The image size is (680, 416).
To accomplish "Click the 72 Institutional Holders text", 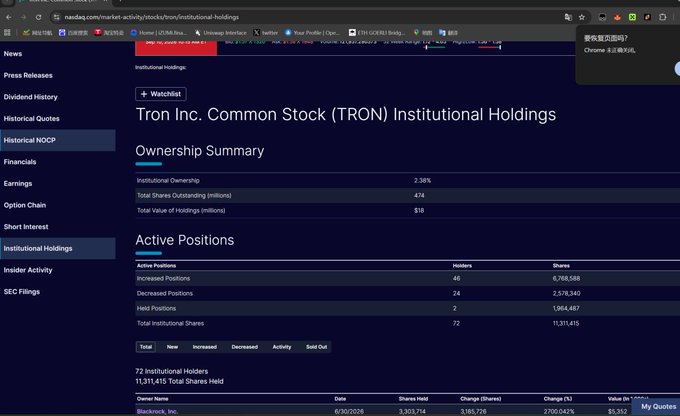I will [172, 371].
